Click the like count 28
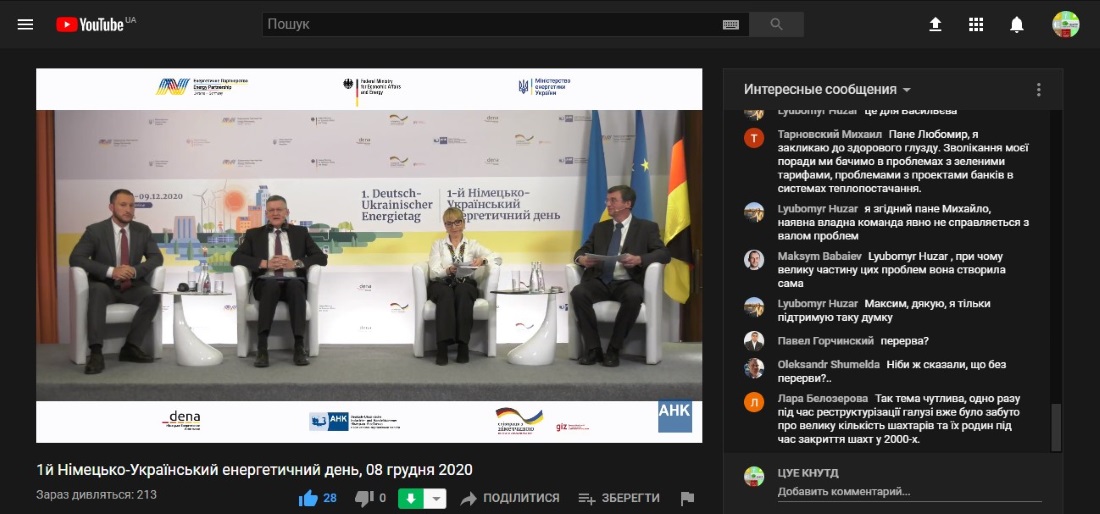The width and height of the screenshot is (1100, 514). click(x=330, y=499)
